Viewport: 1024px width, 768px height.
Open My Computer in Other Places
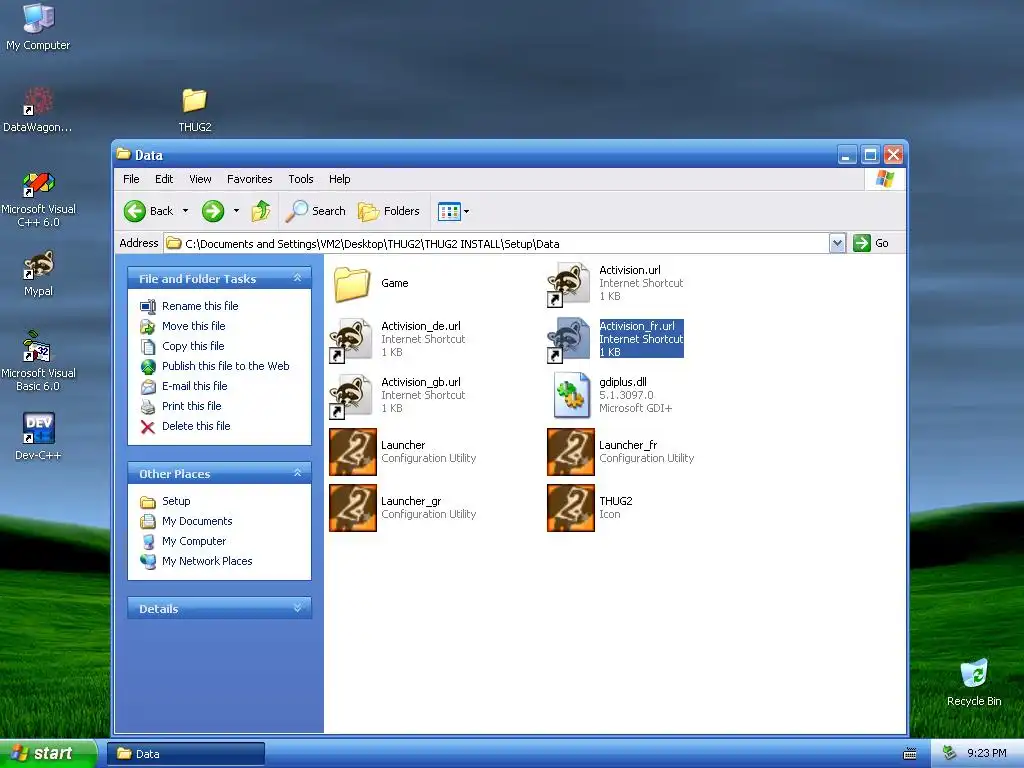(194, 541)
